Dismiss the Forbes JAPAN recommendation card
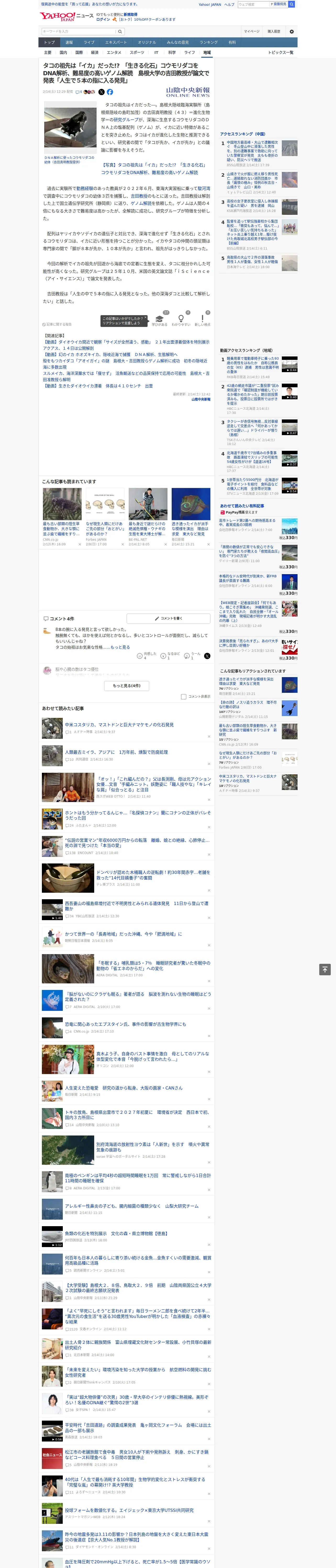Screen dimensions: 336x1568 (x=122, y=544)
